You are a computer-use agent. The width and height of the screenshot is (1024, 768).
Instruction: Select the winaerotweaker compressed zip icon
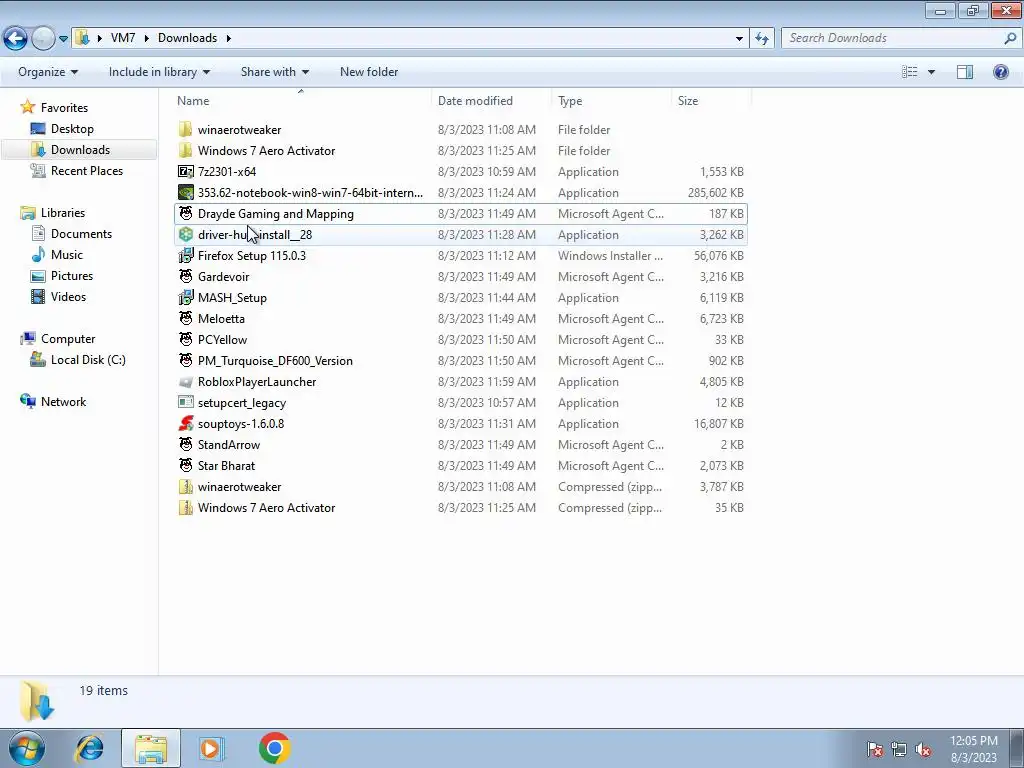point(185,487)
